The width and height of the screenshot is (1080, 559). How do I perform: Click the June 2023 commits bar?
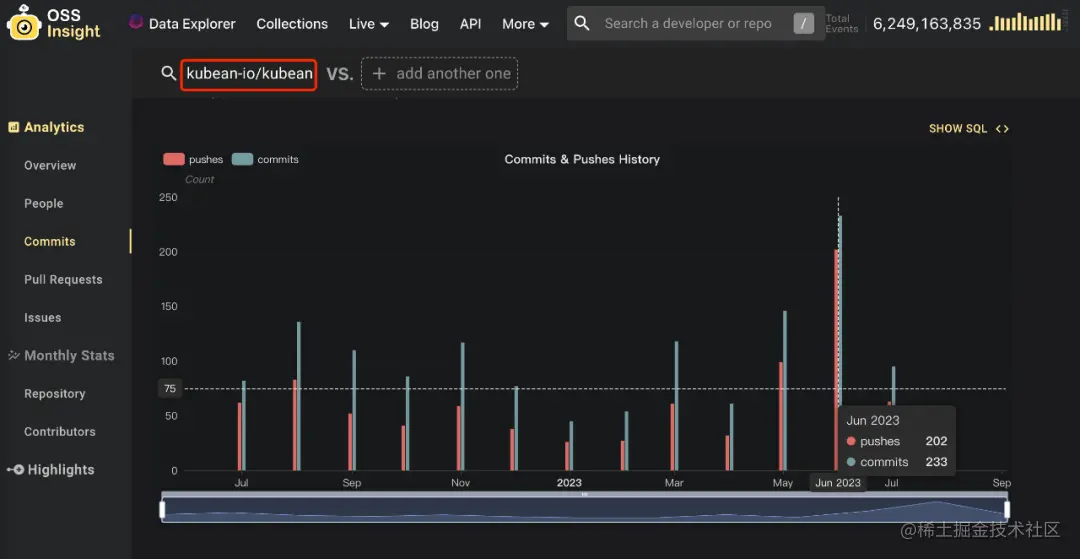pyautogui.click(x=840, y=310)
